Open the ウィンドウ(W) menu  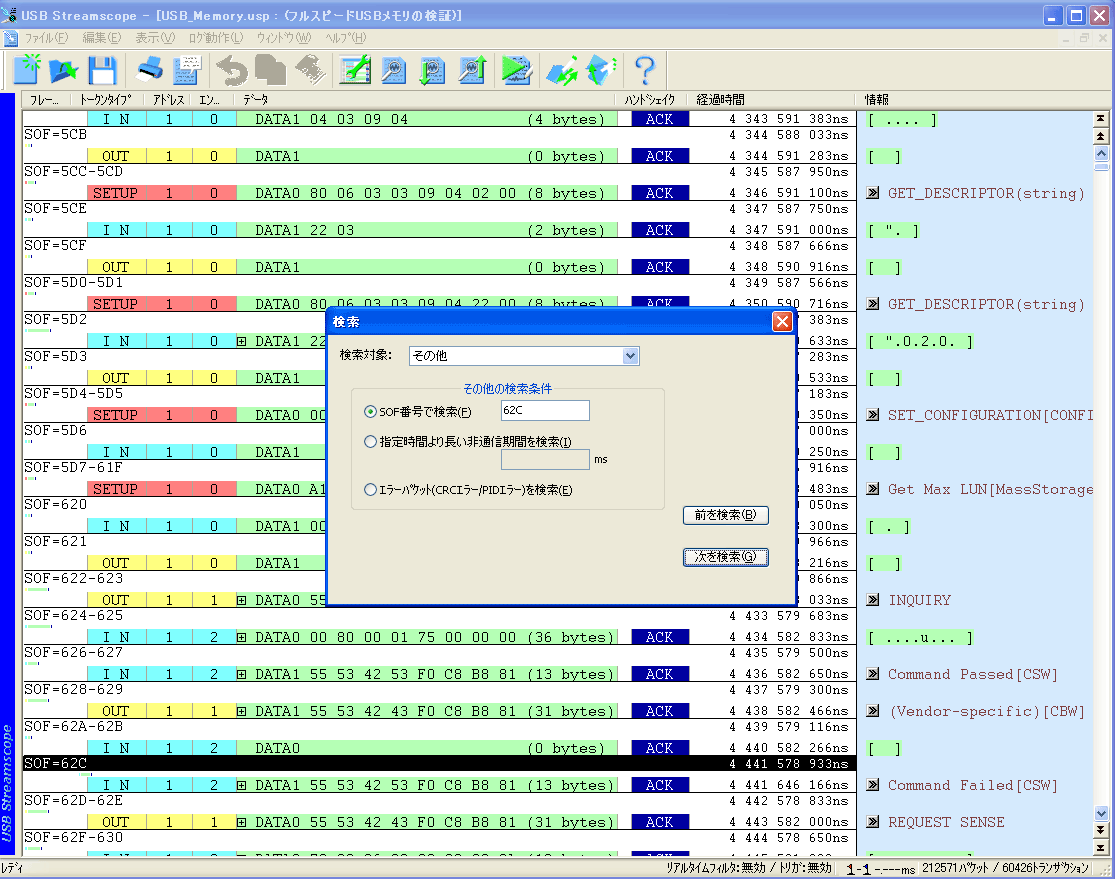284,38
